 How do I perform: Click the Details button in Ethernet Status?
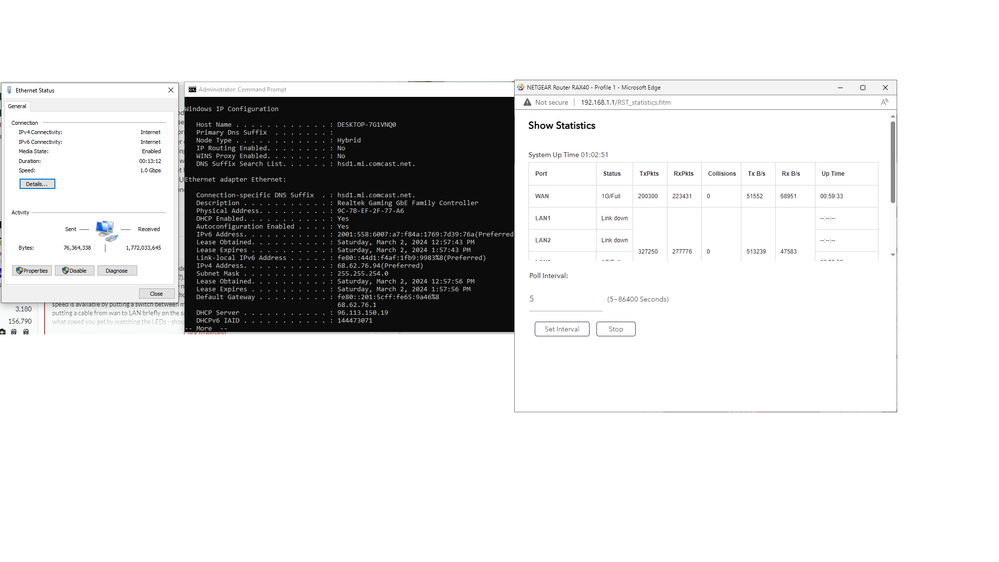[37, 184]
